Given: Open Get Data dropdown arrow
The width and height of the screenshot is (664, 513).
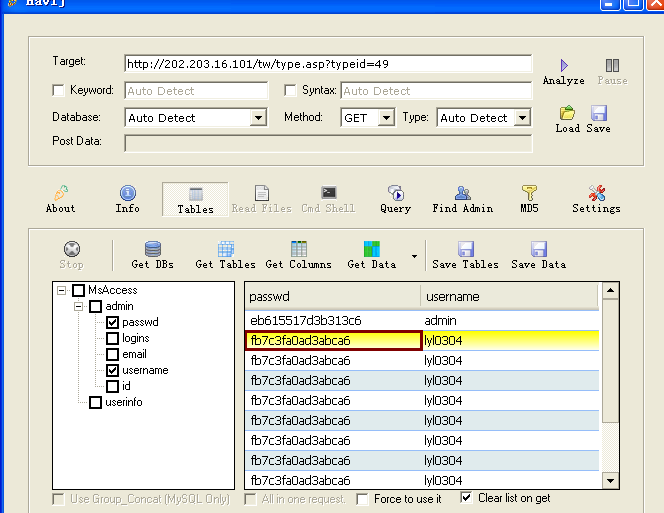Looking at the screenshot, I should point(414,256).
